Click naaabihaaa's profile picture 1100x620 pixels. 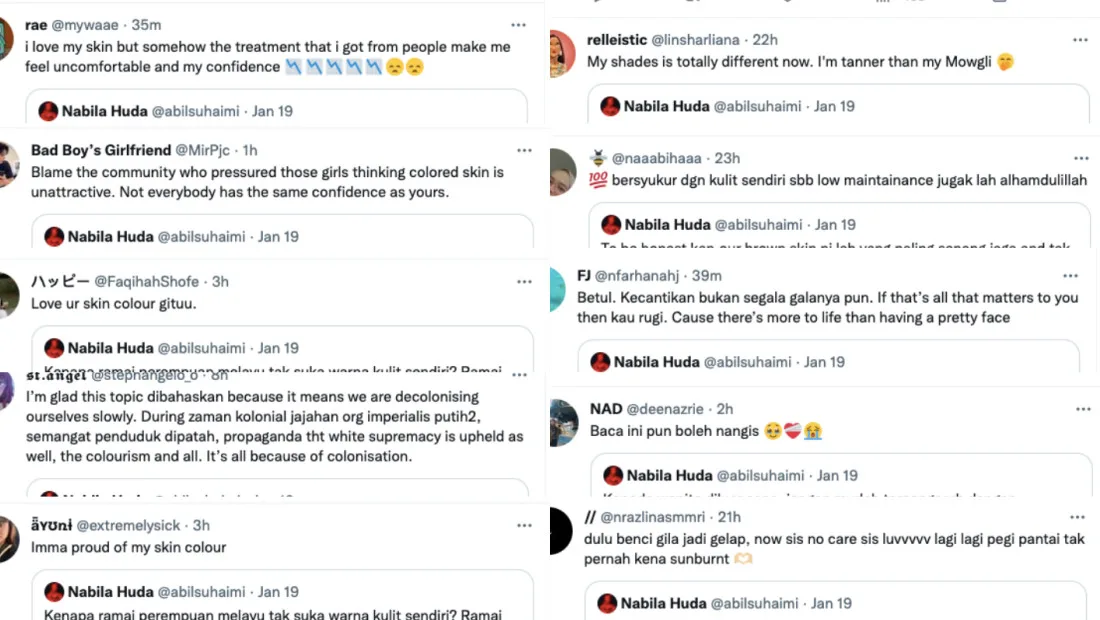pyautogui.click(x=563, y=170)
